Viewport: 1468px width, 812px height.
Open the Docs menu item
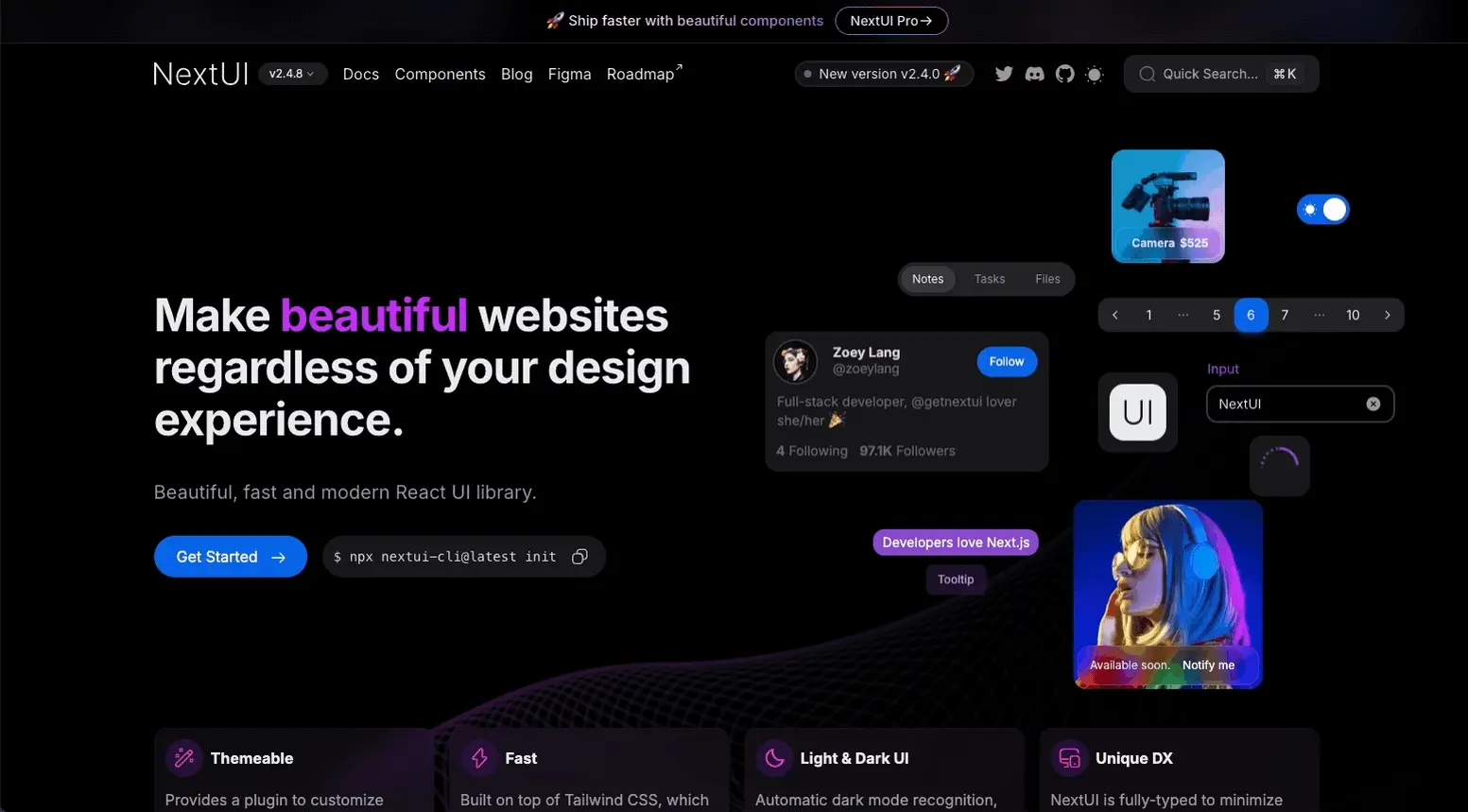point(361,74)
